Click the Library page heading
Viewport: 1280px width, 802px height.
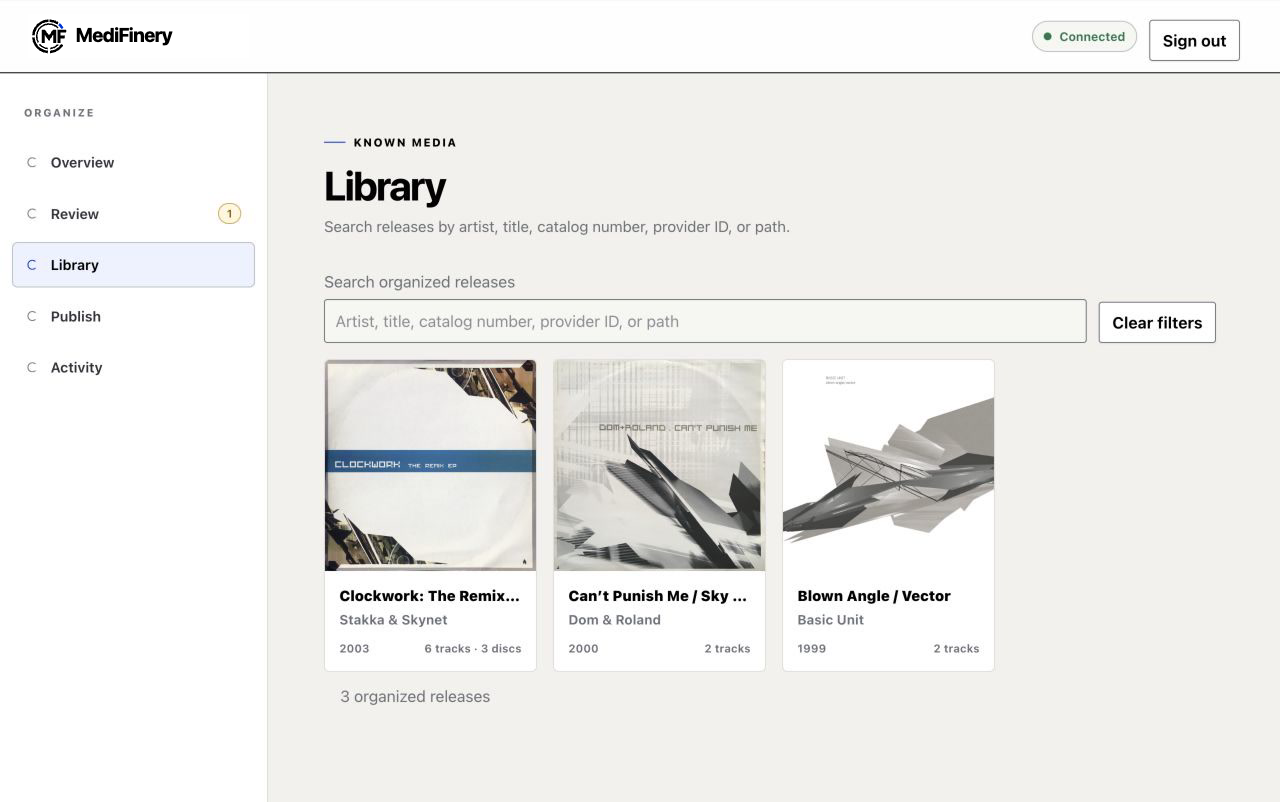[385, 187]
